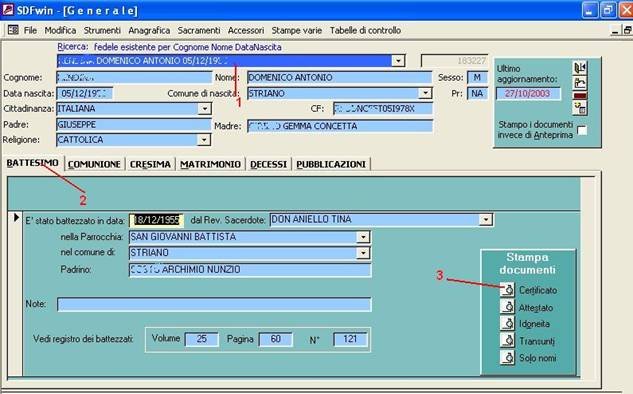Click the Attestato label in Stampa documenti
This screenshot has width=633, height=394.
(x=536, y=308)
